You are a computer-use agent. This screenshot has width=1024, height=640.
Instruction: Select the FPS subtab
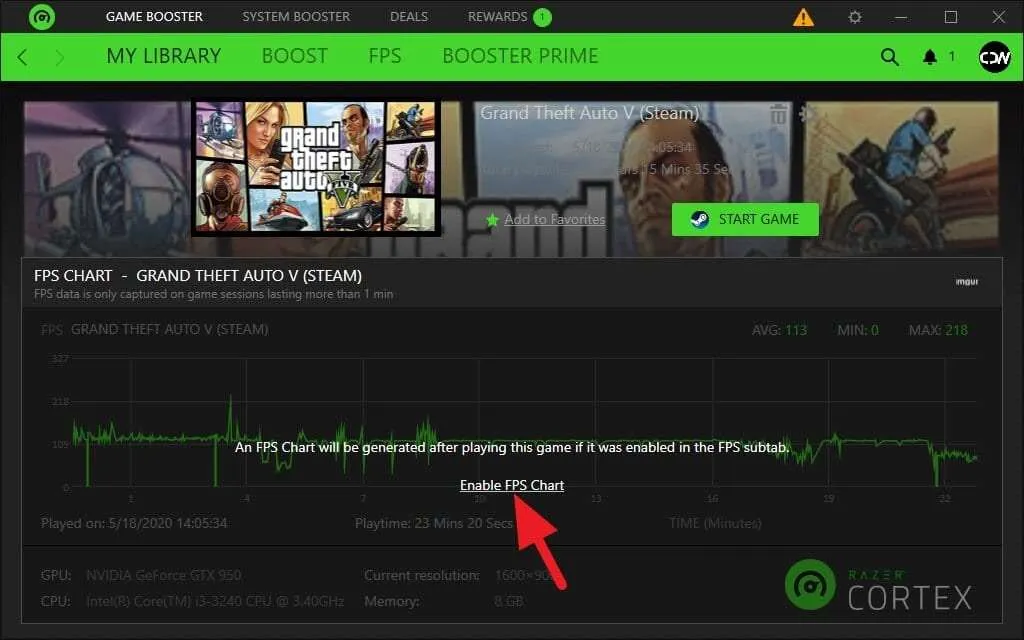point(385,56)
